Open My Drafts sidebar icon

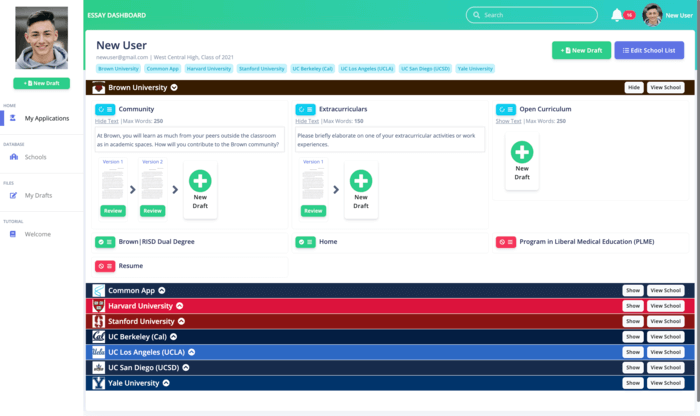tap(13, 196)
